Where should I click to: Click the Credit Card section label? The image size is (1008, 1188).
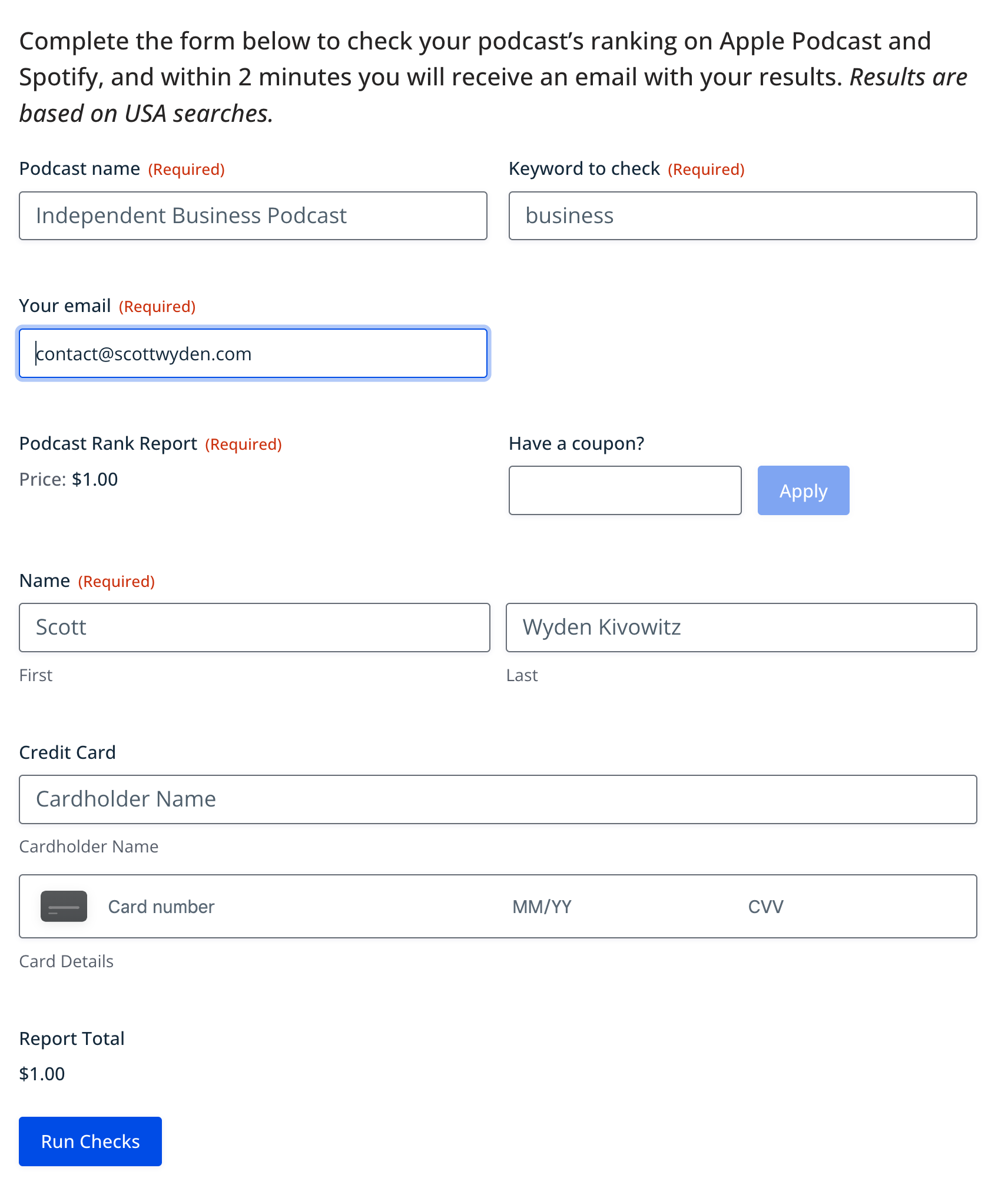tap(67, 752)
